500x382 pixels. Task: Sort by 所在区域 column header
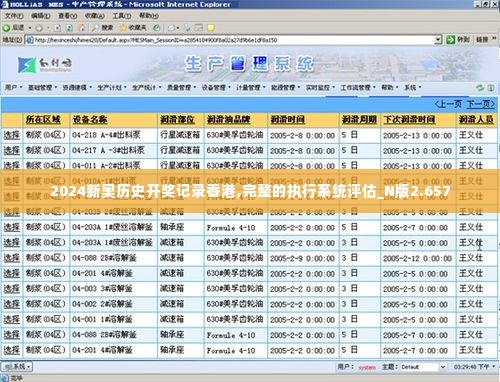[x=43, y=119]
